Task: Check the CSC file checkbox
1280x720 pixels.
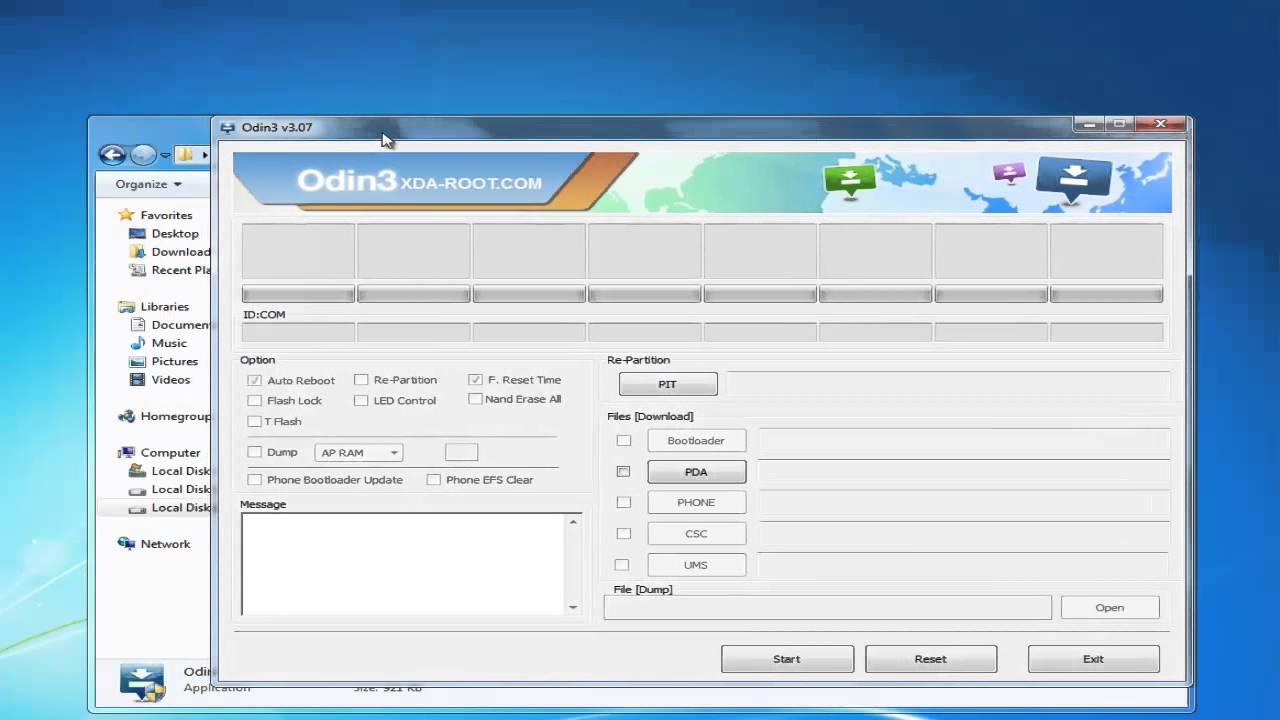Action: coord(624,534)
